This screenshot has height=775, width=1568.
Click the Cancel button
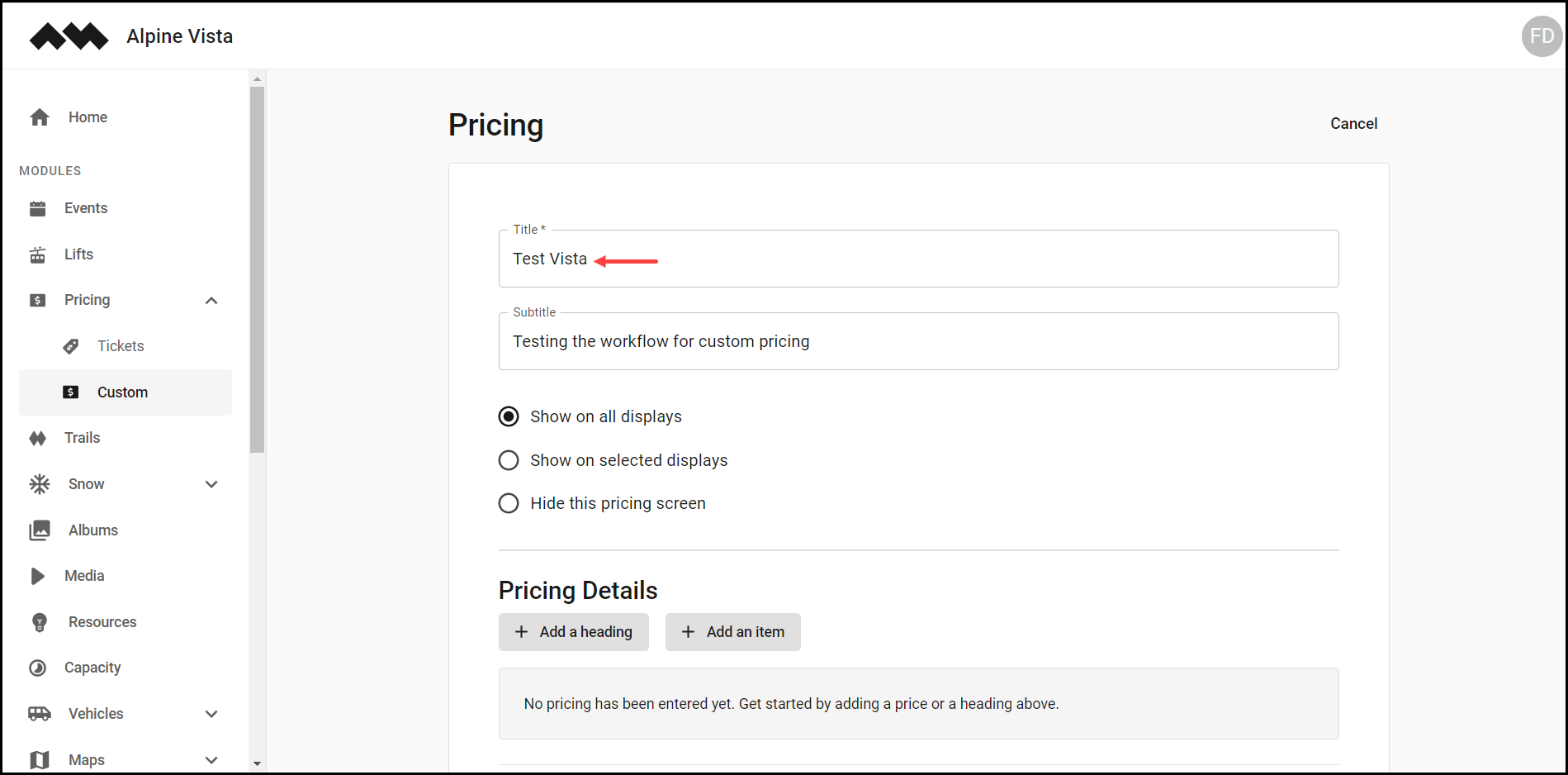[x=1353, y=124]
